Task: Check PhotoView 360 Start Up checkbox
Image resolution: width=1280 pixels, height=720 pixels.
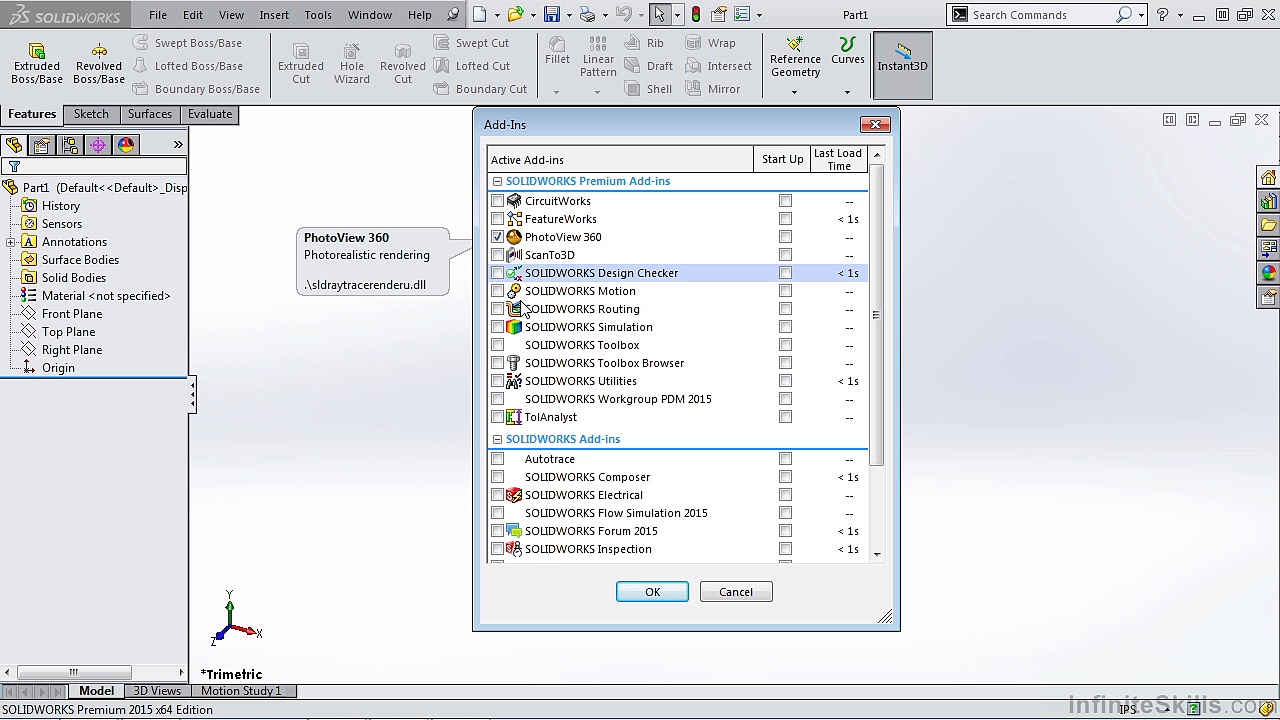Action: pos(785,237)
